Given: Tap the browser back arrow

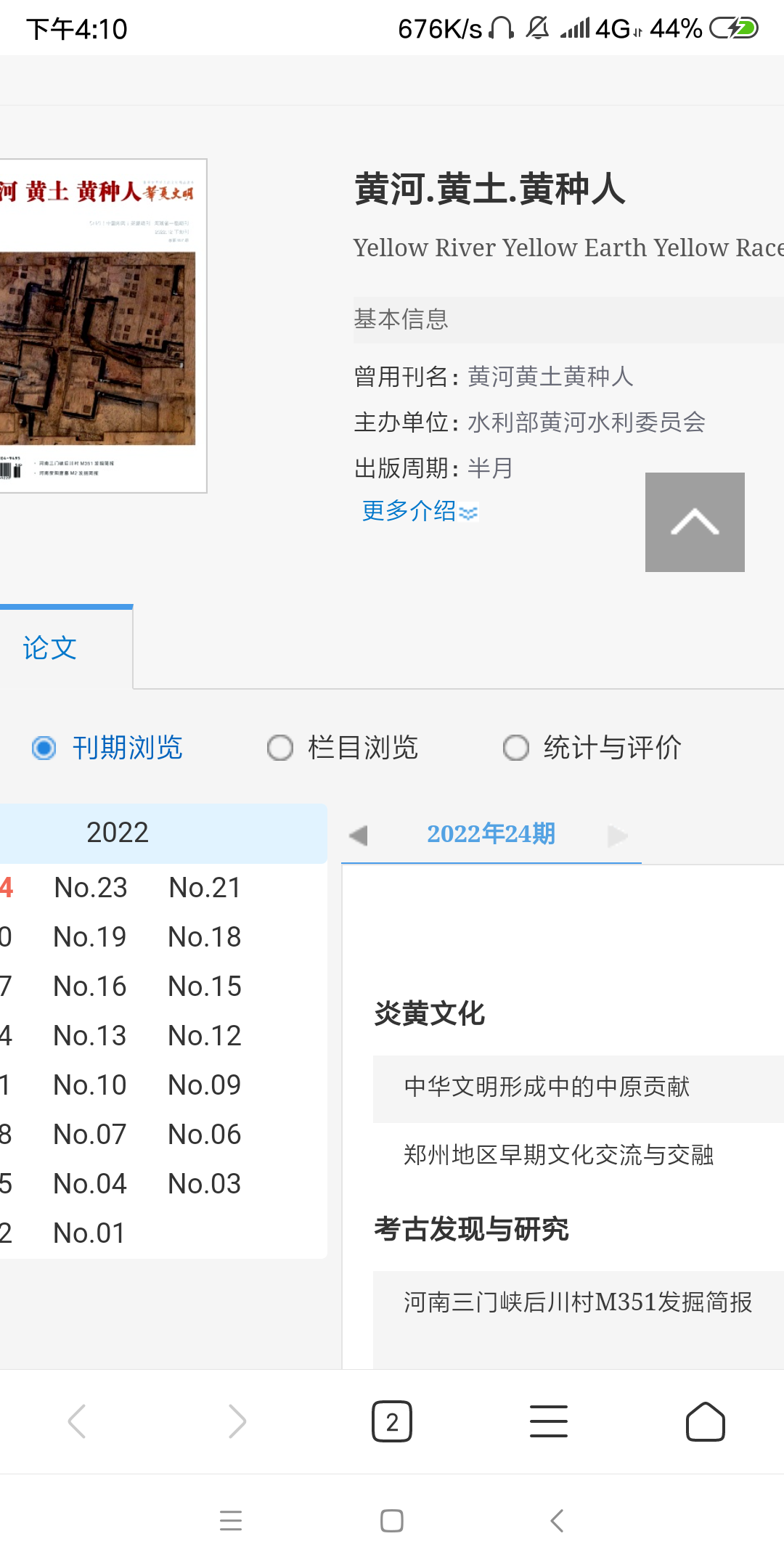Looking at the screenshot, I should (x=77, y=1421).
